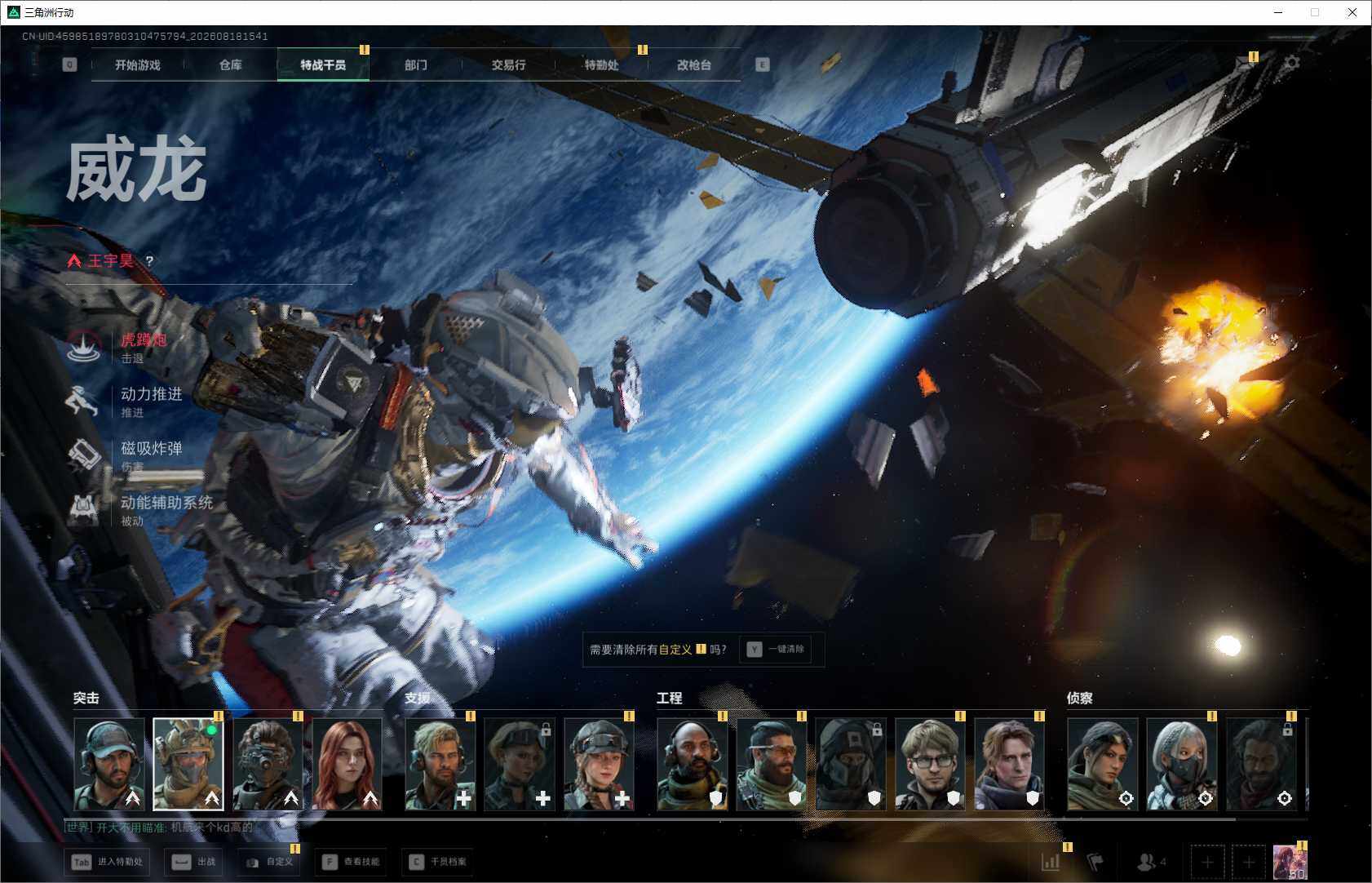Screen dimensions: 1372x883
Task: Open the 部门 tab
Action: pyautogui.click(x=416, y=64)
